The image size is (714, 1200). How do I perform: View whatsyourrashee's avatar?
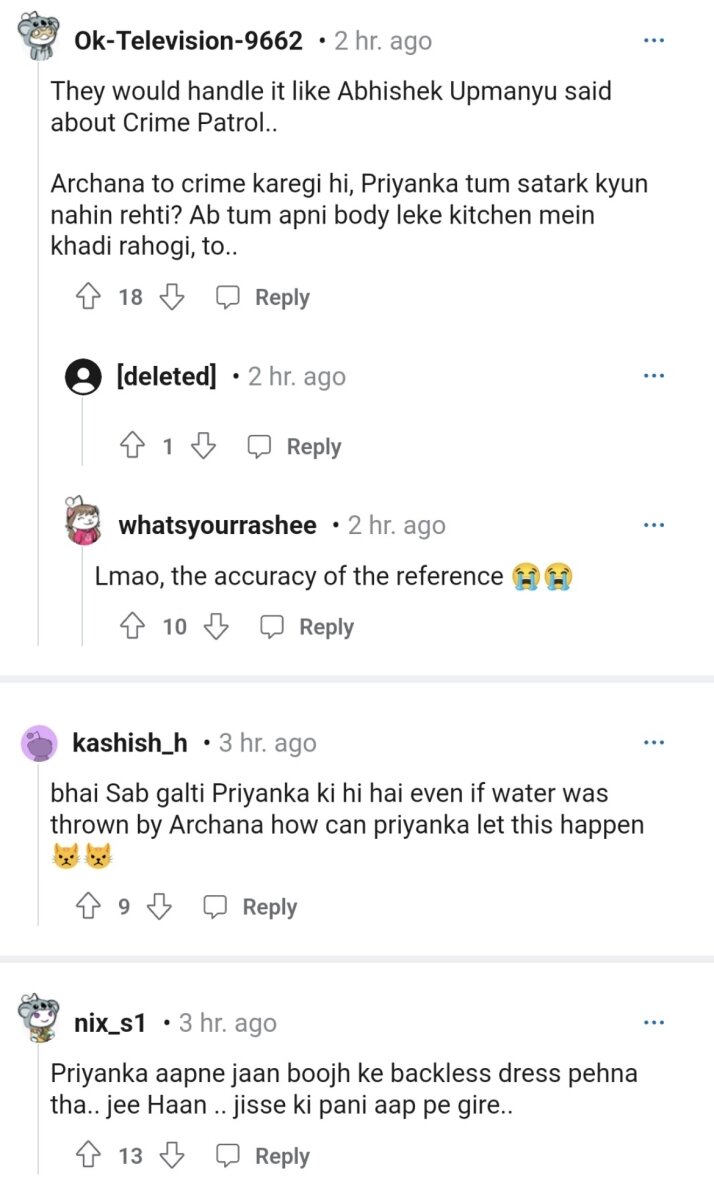(84, 522)
